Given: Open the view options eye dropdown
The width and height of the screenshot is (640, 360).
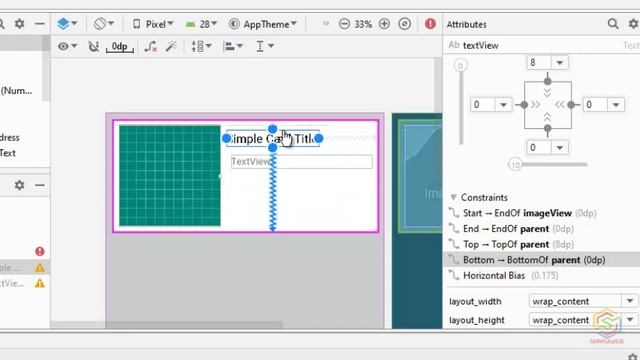Looking at the screenshot, I should click(67, 46).
